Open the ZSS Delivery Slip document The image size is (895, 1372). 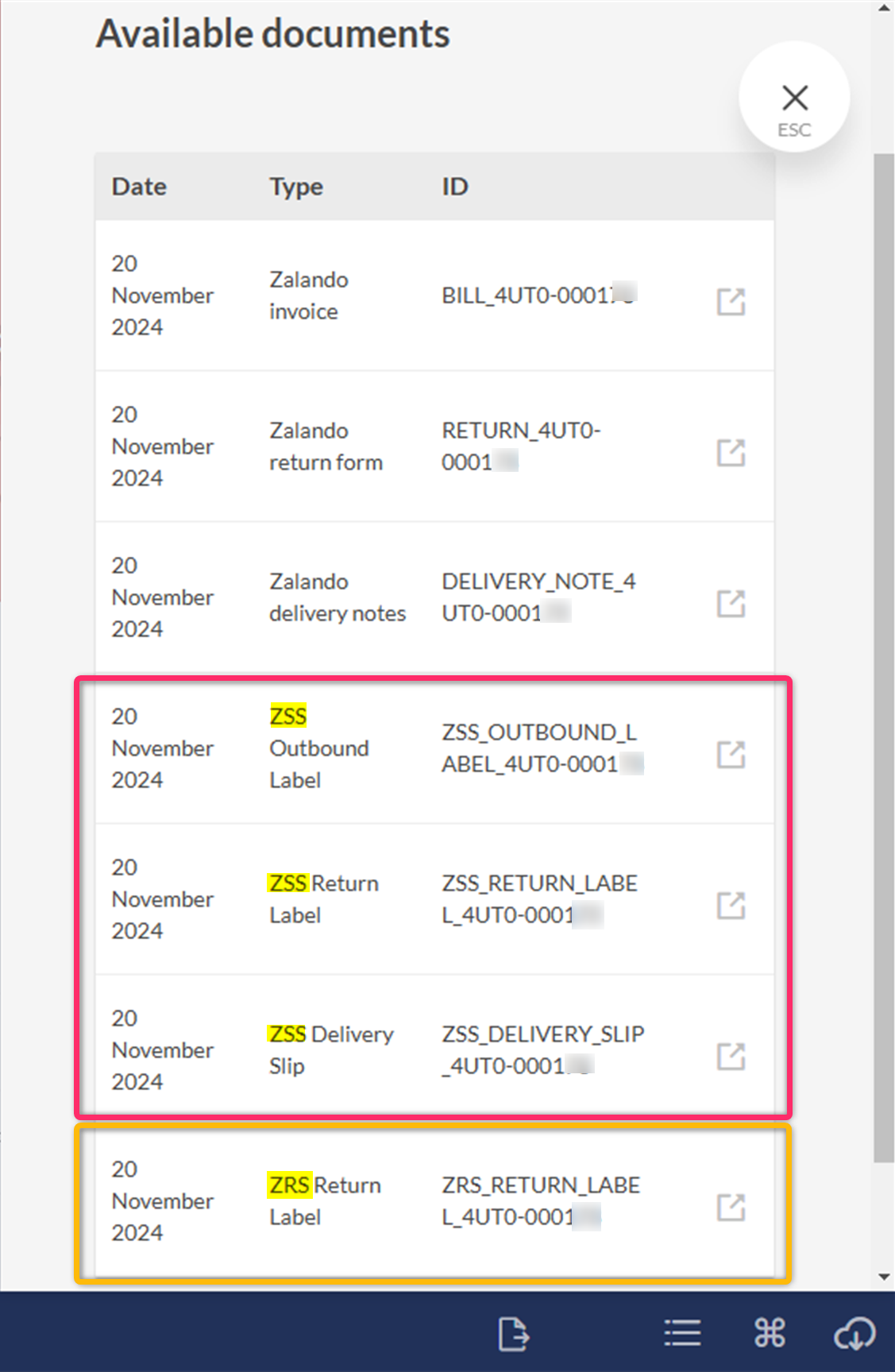[x=731, y=1057]
